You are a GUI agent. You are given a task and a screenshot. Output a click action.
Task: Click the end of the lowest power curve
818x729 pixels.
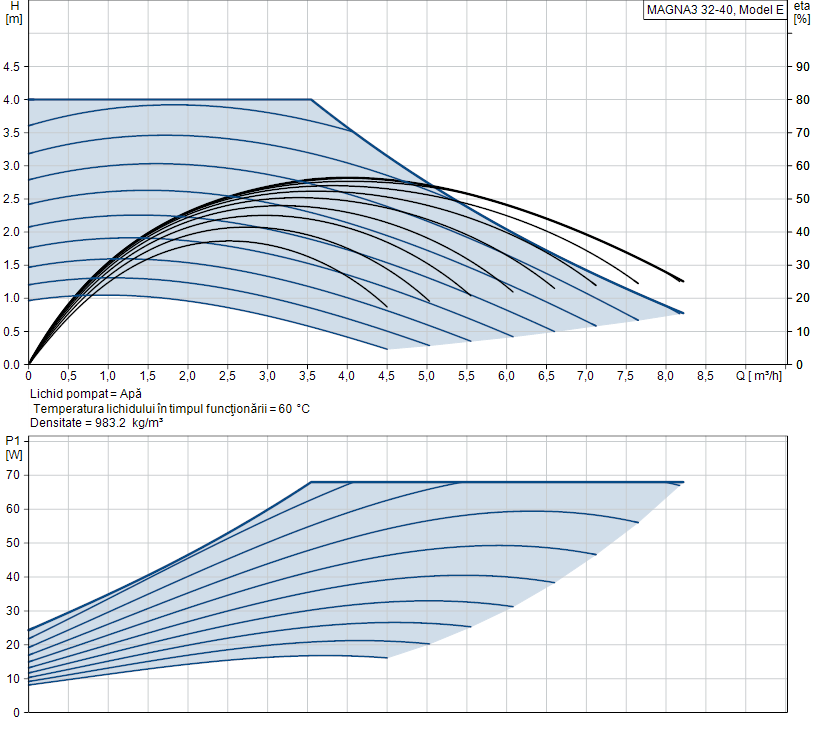[387, 658]
